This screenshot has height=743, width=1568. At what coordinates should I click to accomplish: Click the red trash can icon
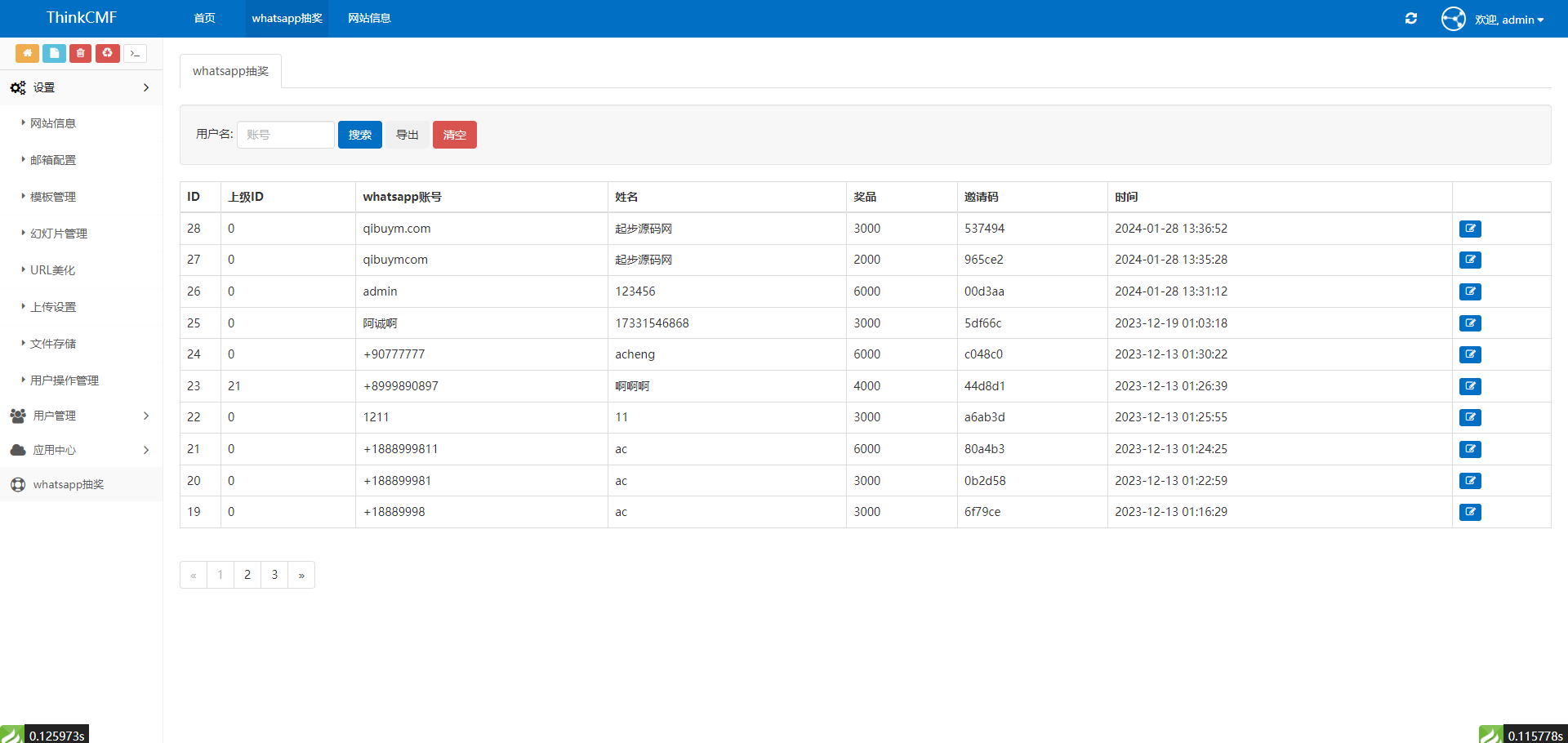pyautogui.click(x=80, y=53)
